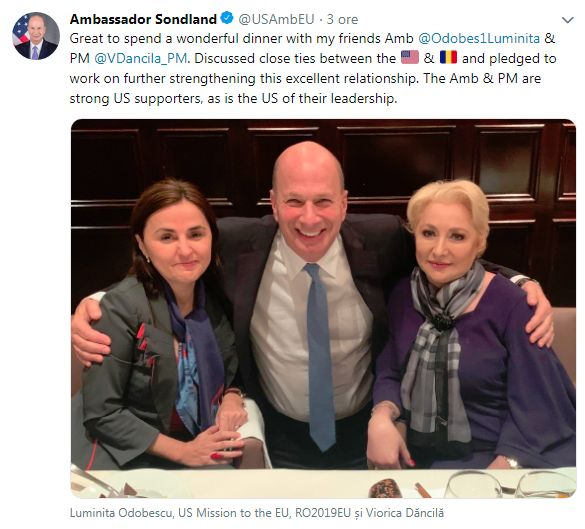Click the Romanian flag emoji

click(x=448, y=58)
